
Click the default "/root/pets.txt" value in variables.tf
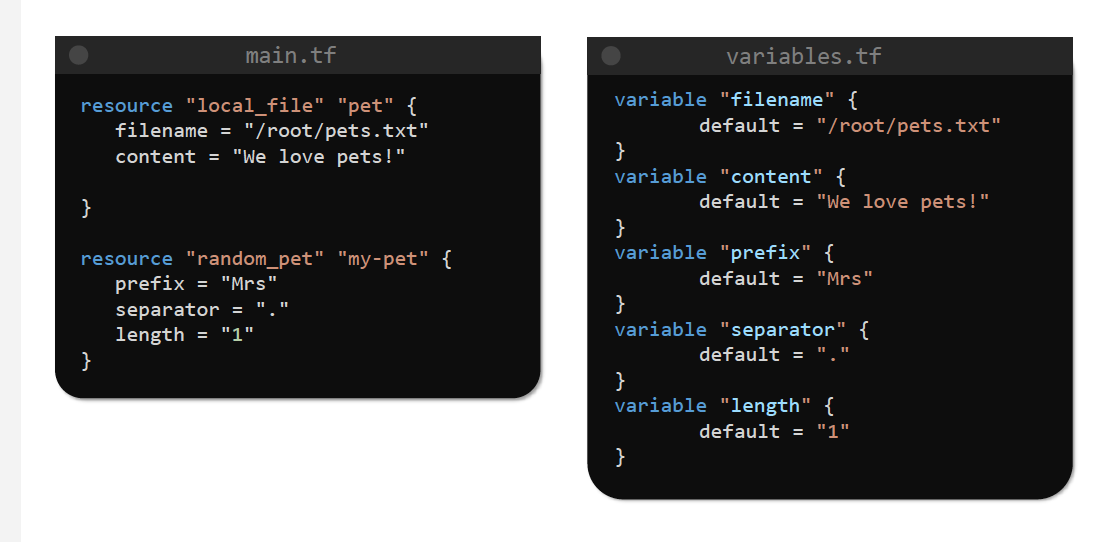click(x=908, y=125)
